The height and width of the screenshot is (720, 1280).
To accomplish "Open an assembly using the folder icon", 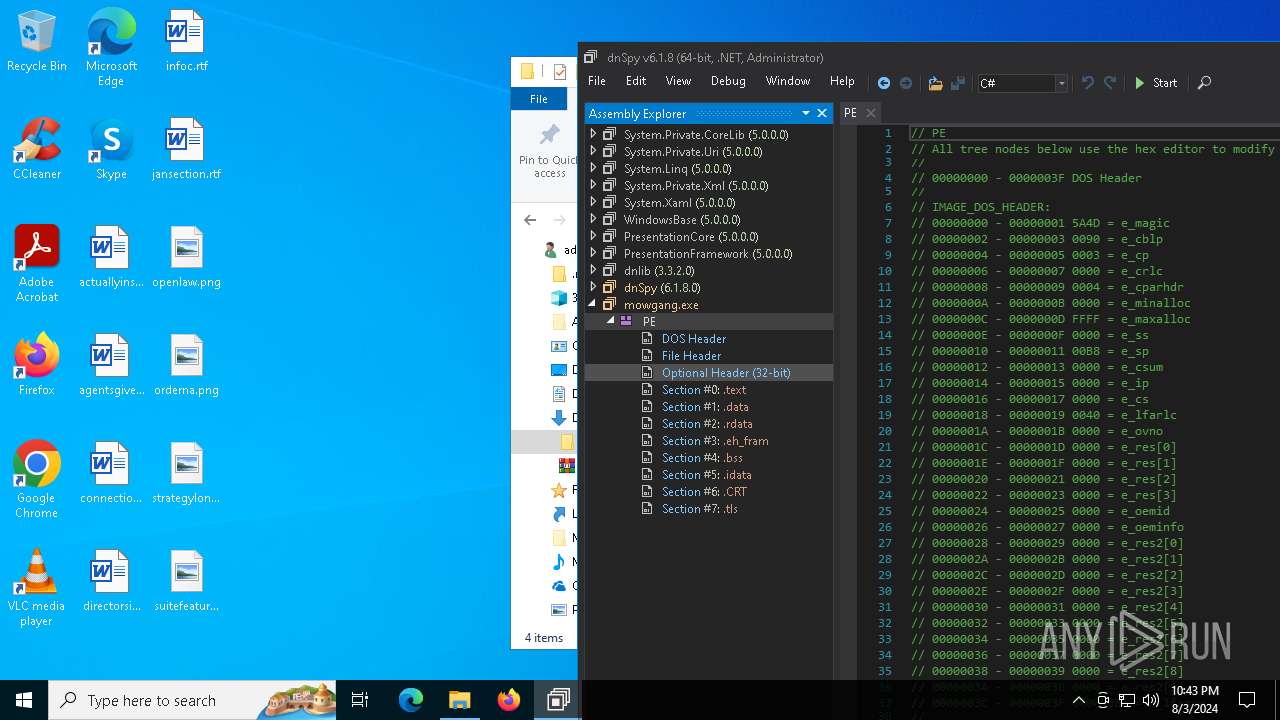I will [935, 83].
